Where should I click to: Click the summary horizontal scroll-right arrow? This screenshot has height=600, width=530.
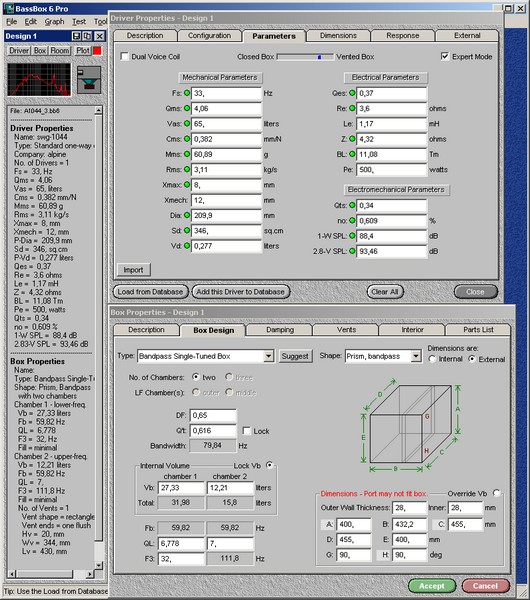[x=90, y=574]
